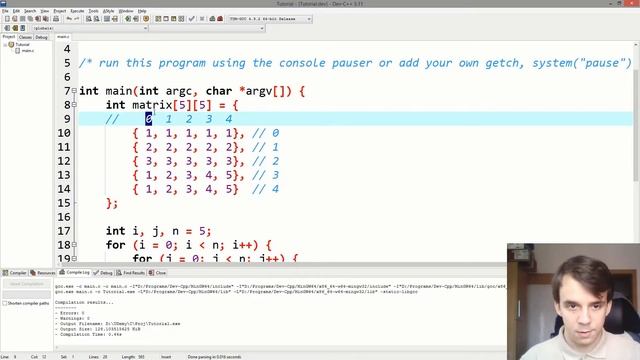Open the Window menu

pyautogui.click(x=126, y=11)
